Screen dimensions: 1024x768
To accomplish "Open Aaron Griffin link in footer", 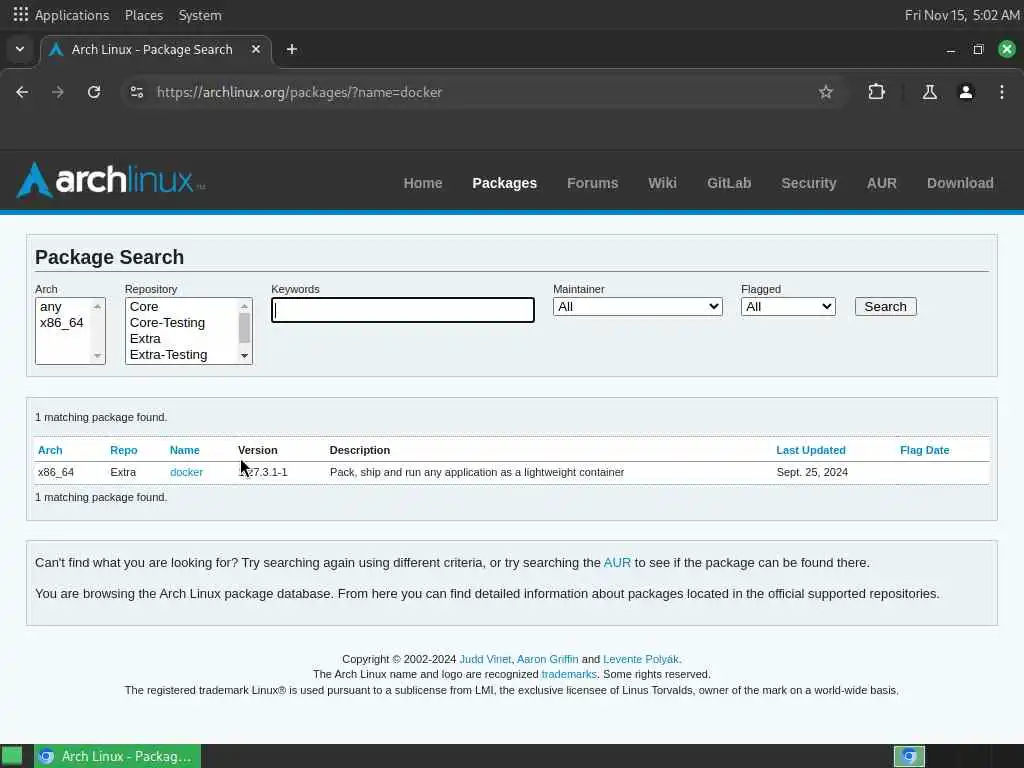I will 547,660.
